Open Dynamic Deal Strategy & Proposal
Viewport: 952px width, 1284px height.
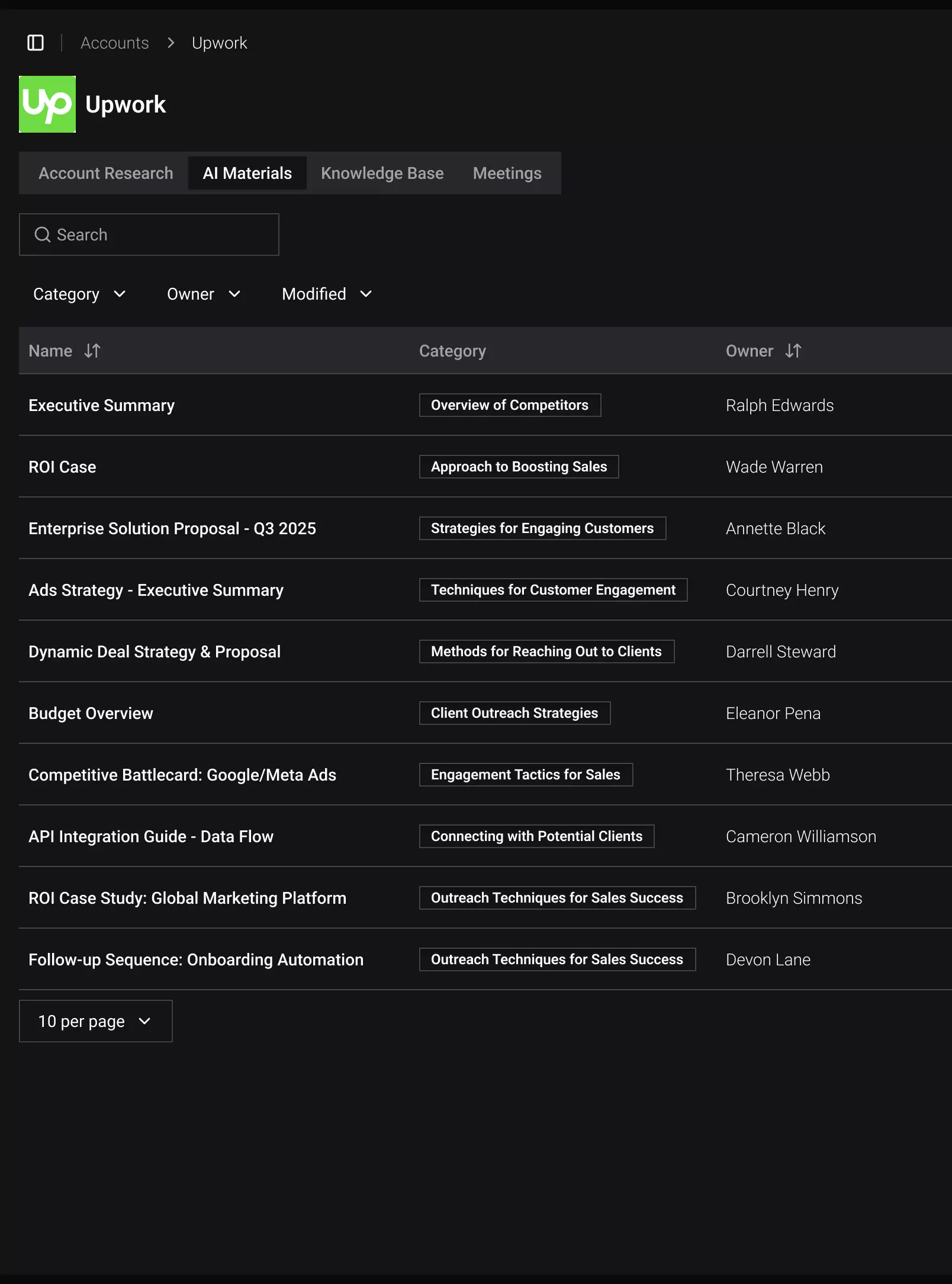pos(155,651)
